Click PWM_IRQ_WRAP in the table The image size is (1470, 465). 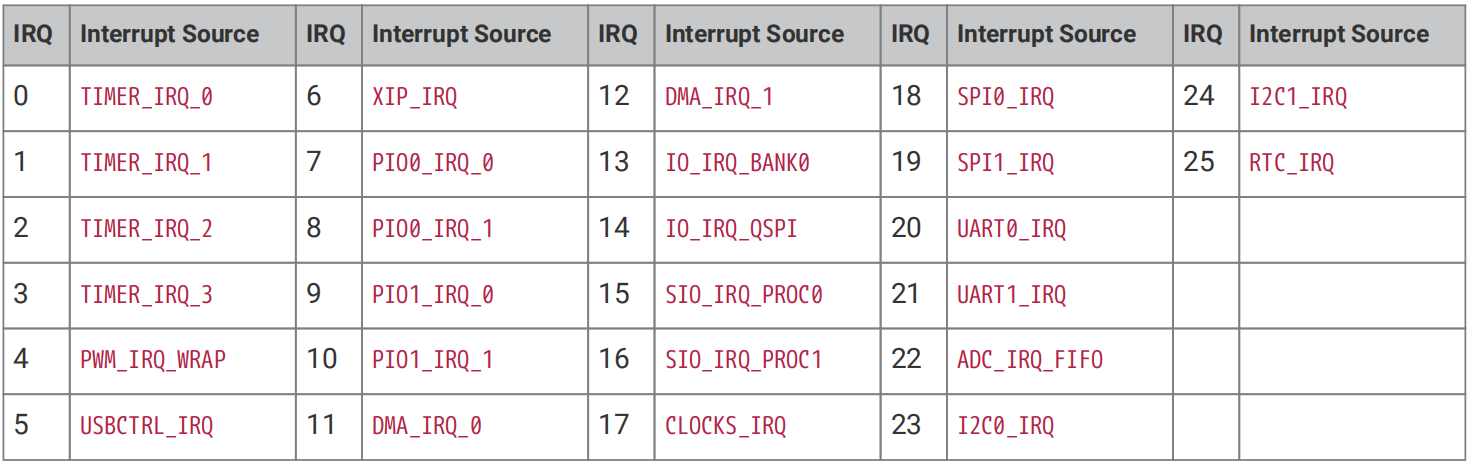pos(153,359)
